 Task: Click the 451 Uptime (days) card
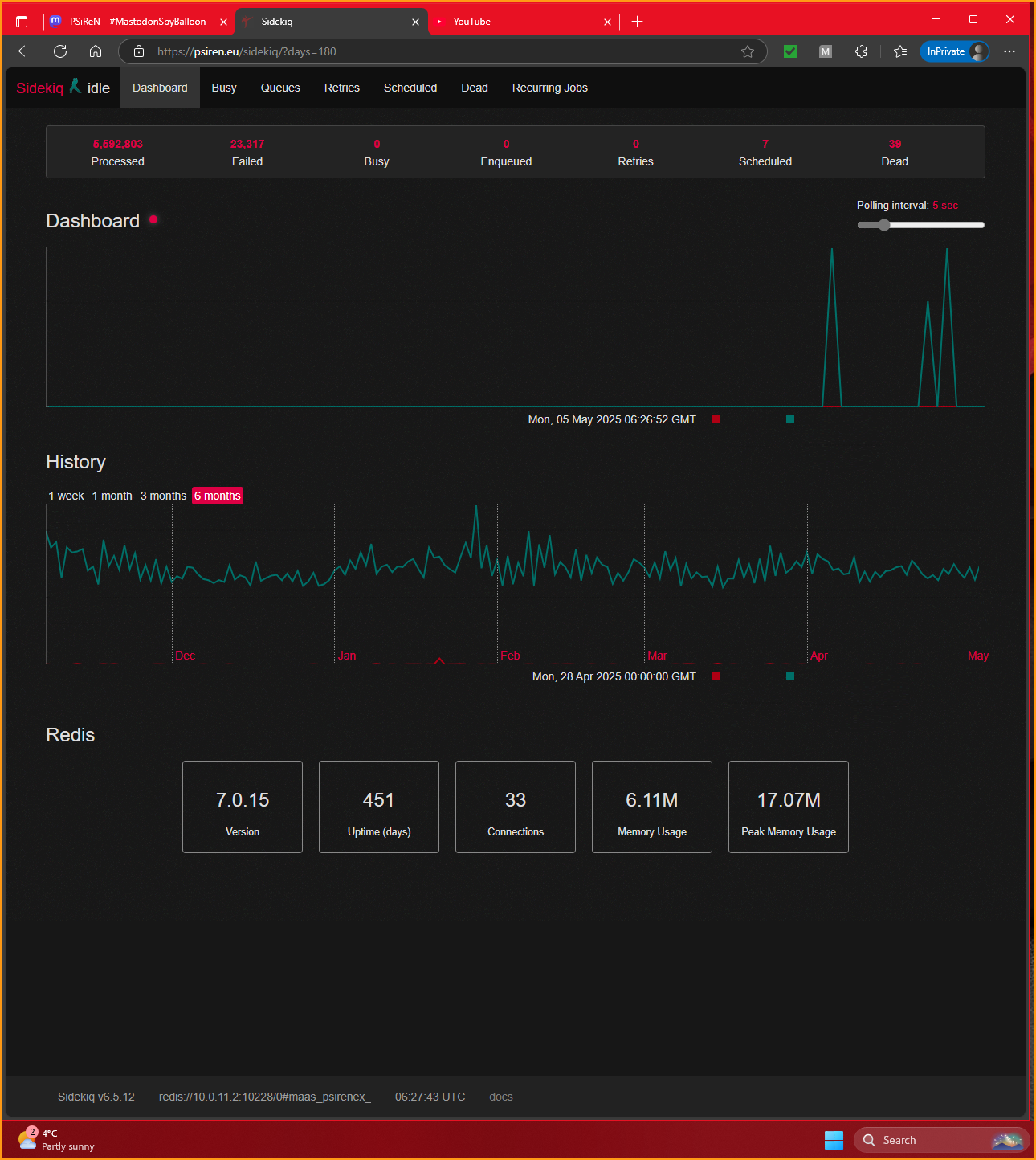coord(379,807)
